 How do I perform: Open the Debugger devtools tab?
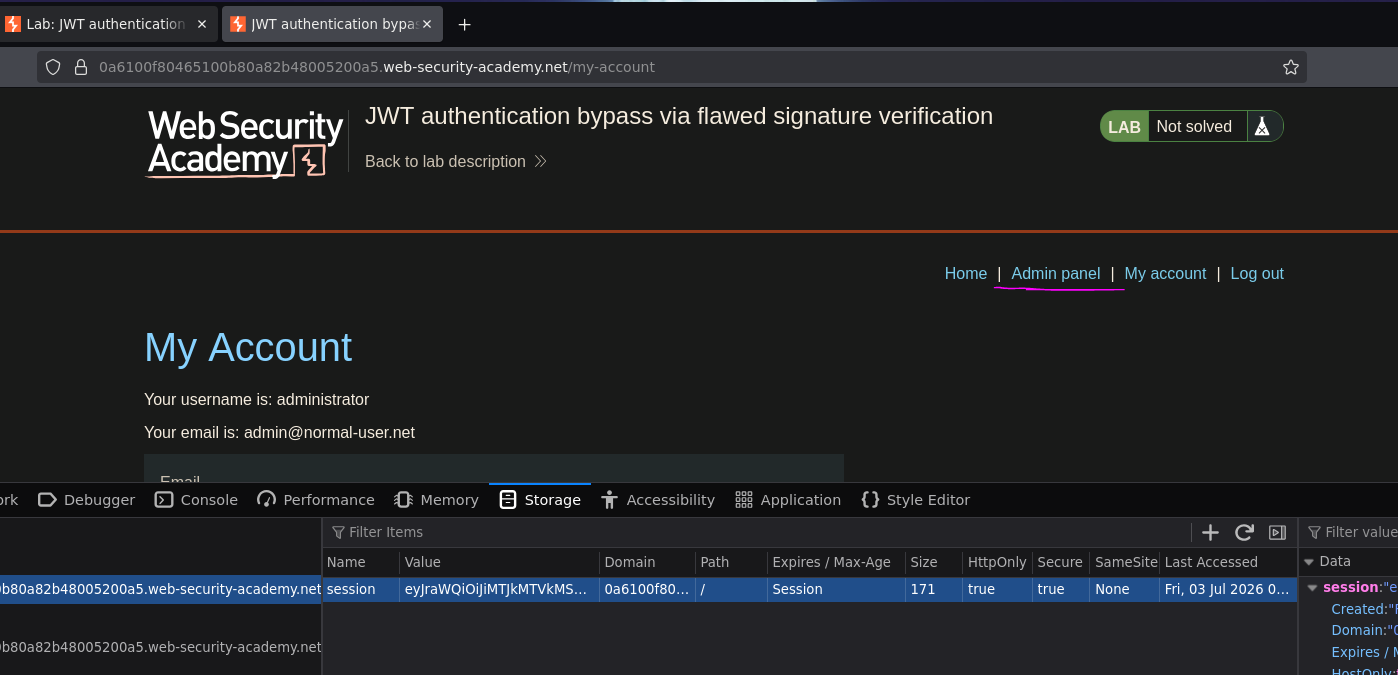pos(87,500)
